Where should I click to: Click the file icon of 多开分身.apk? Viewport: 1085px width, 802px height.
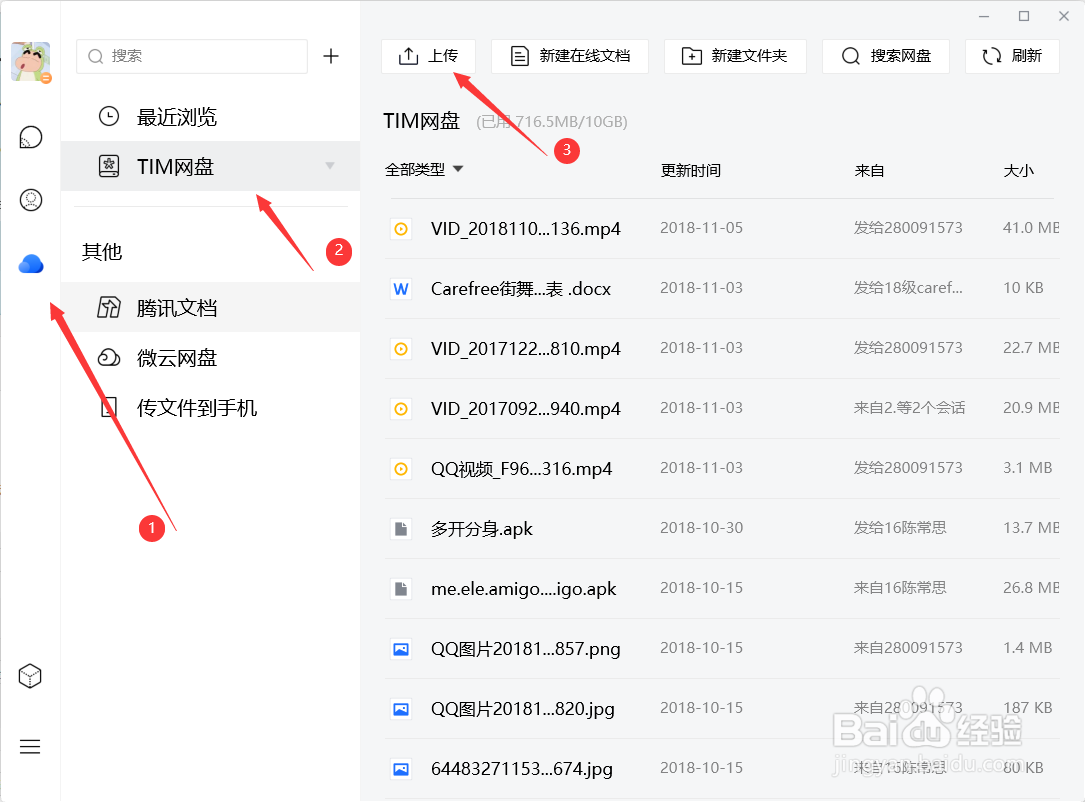[401, 529]
